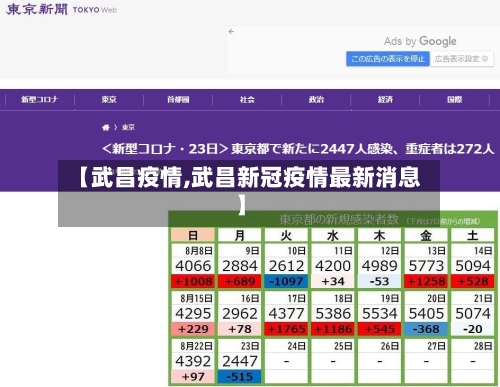Image resolution: width=500 pixels, height=387 pixels.
Task: Click the +78 change cell
Action: [x=240, y=329]
